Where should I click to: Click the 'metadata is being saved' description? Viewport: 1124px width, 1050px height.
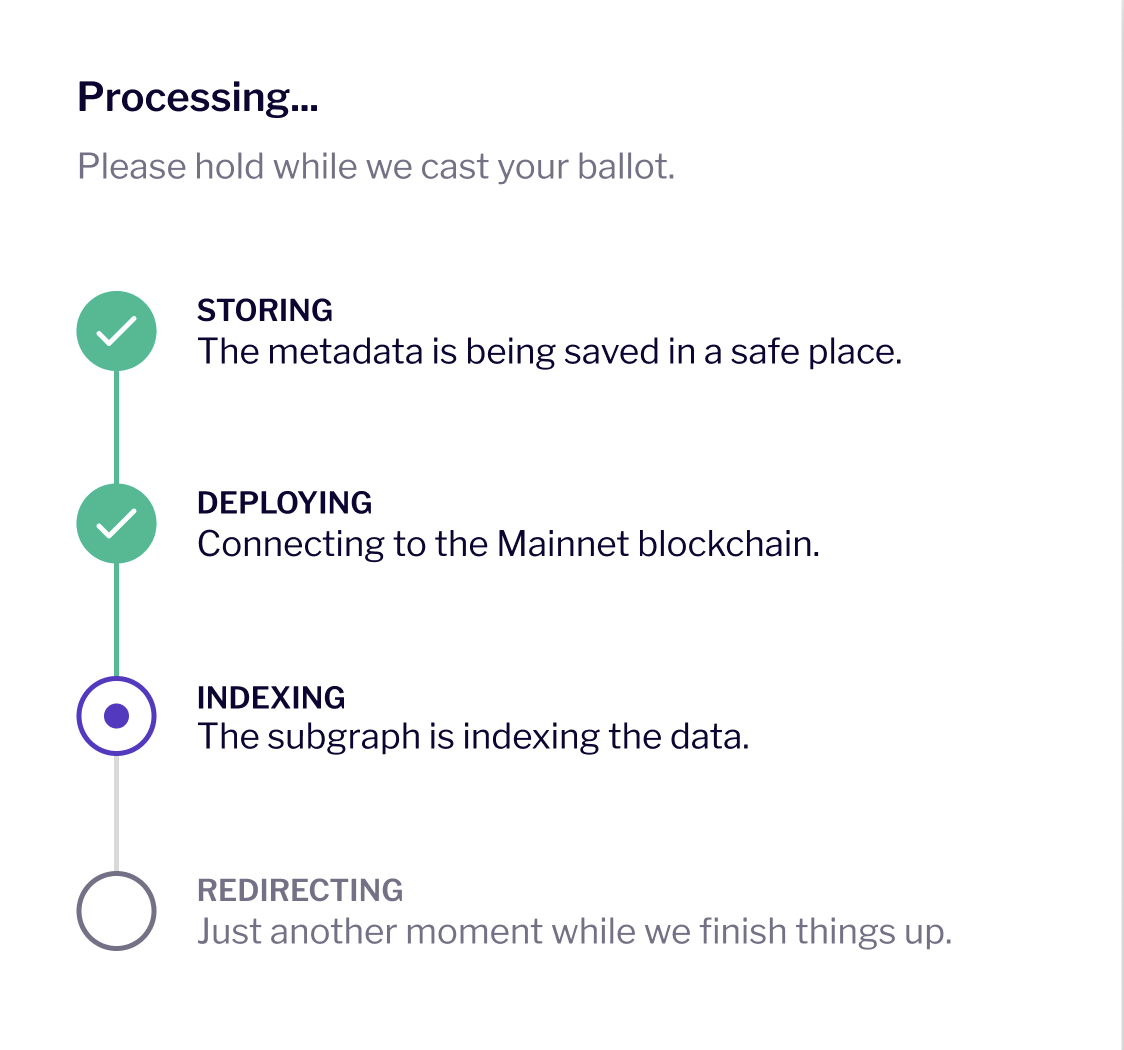pos(549,352)
